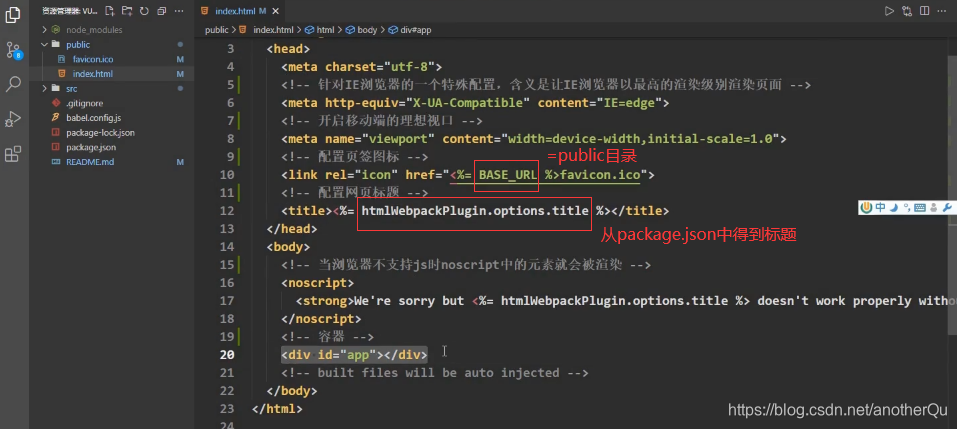This screenshot has width=957, height=429.
Task: Click the <noscript> opening tag line
Action: [x=317, y=283]
